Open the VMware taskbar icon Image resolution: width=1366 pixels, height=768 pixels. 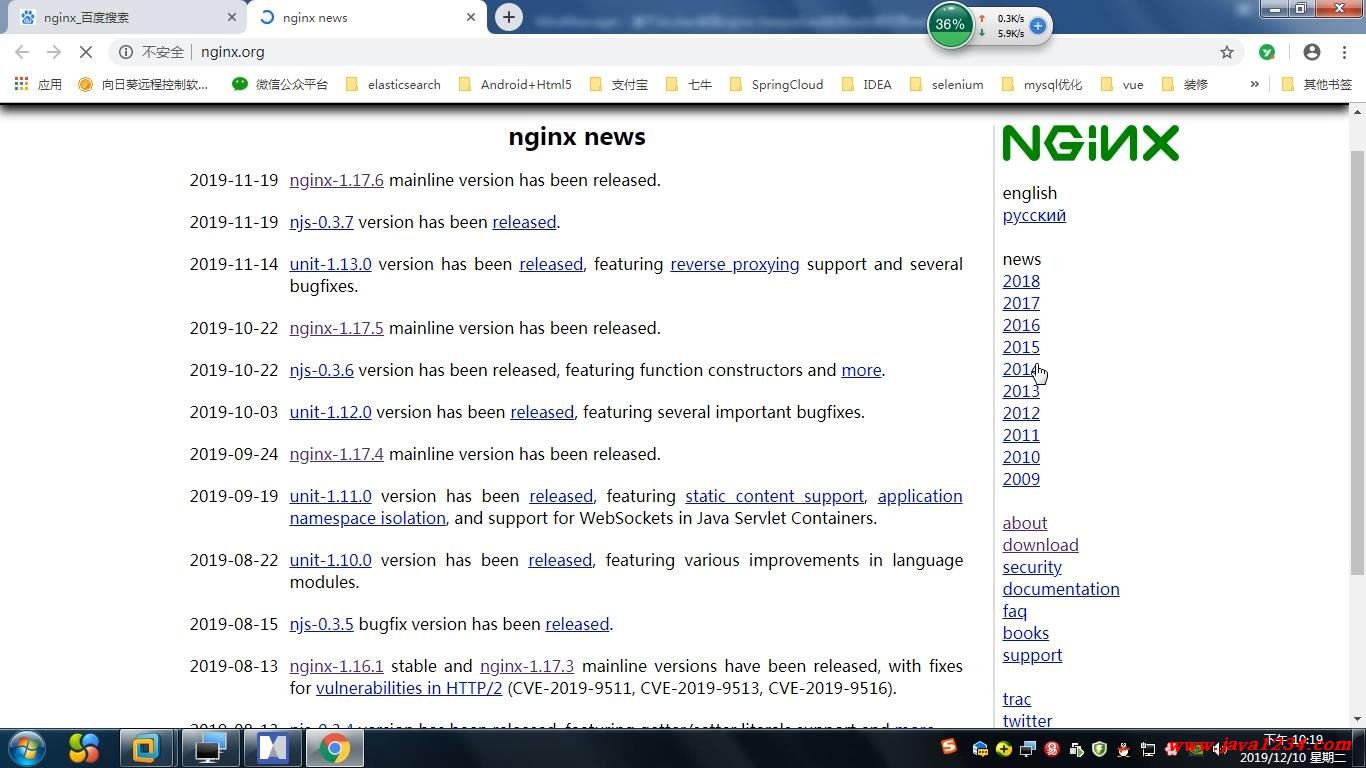[x=146, y=748]
